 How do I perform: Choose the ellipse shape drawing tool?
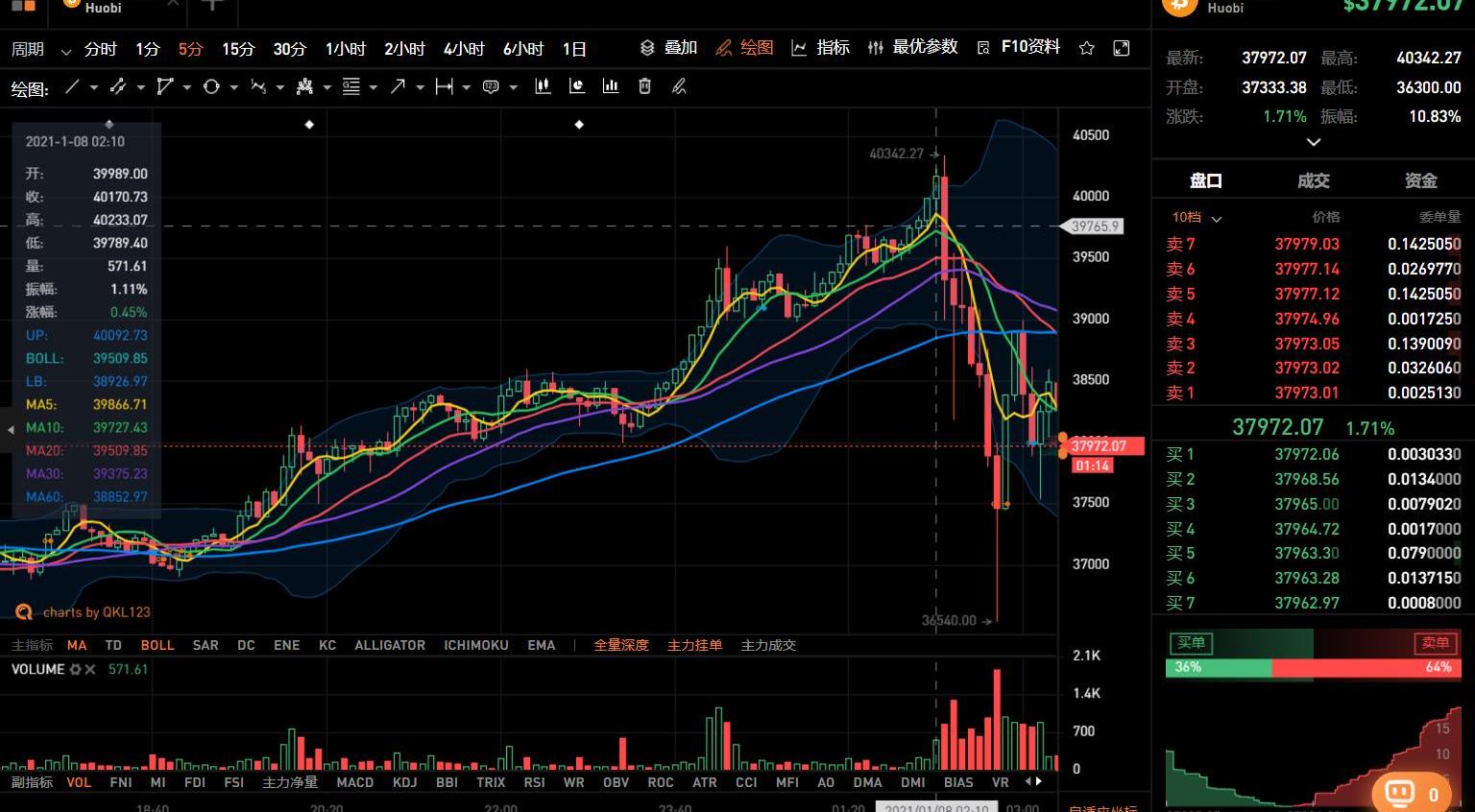coord(211,87)
